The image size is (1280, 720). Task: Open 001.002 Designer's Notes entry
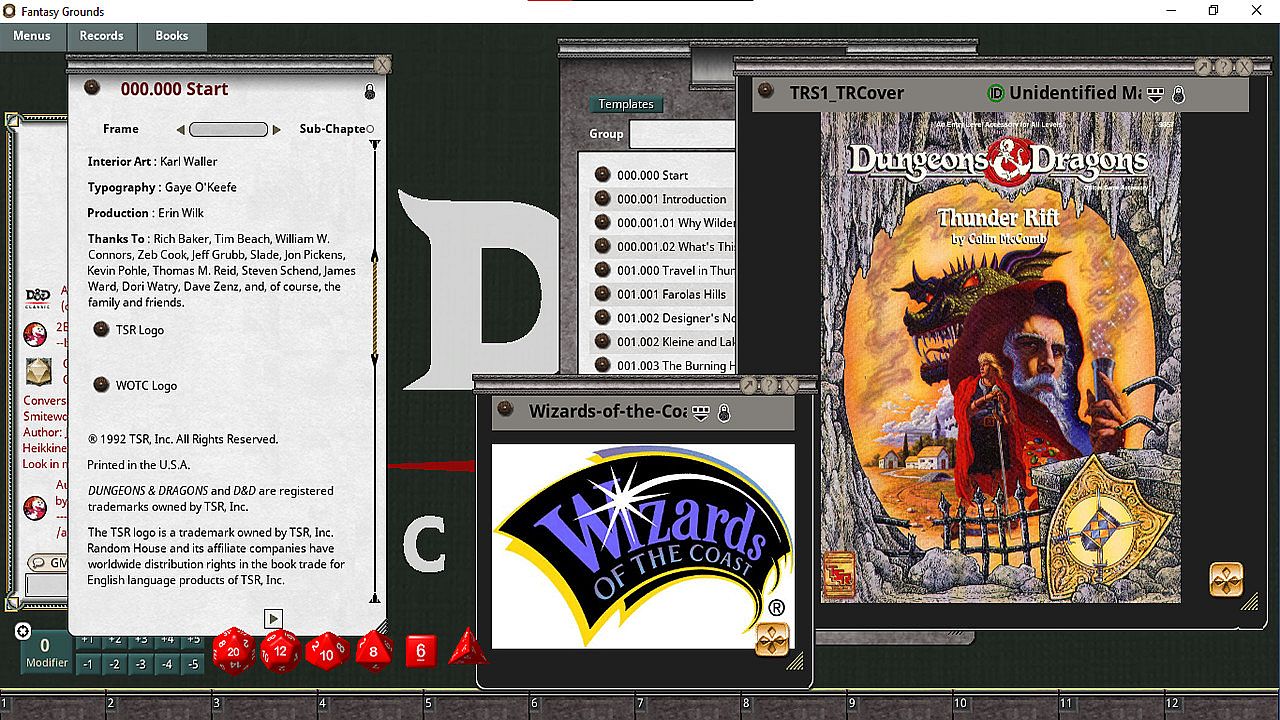pyautogui.click(x=662, y=318)
